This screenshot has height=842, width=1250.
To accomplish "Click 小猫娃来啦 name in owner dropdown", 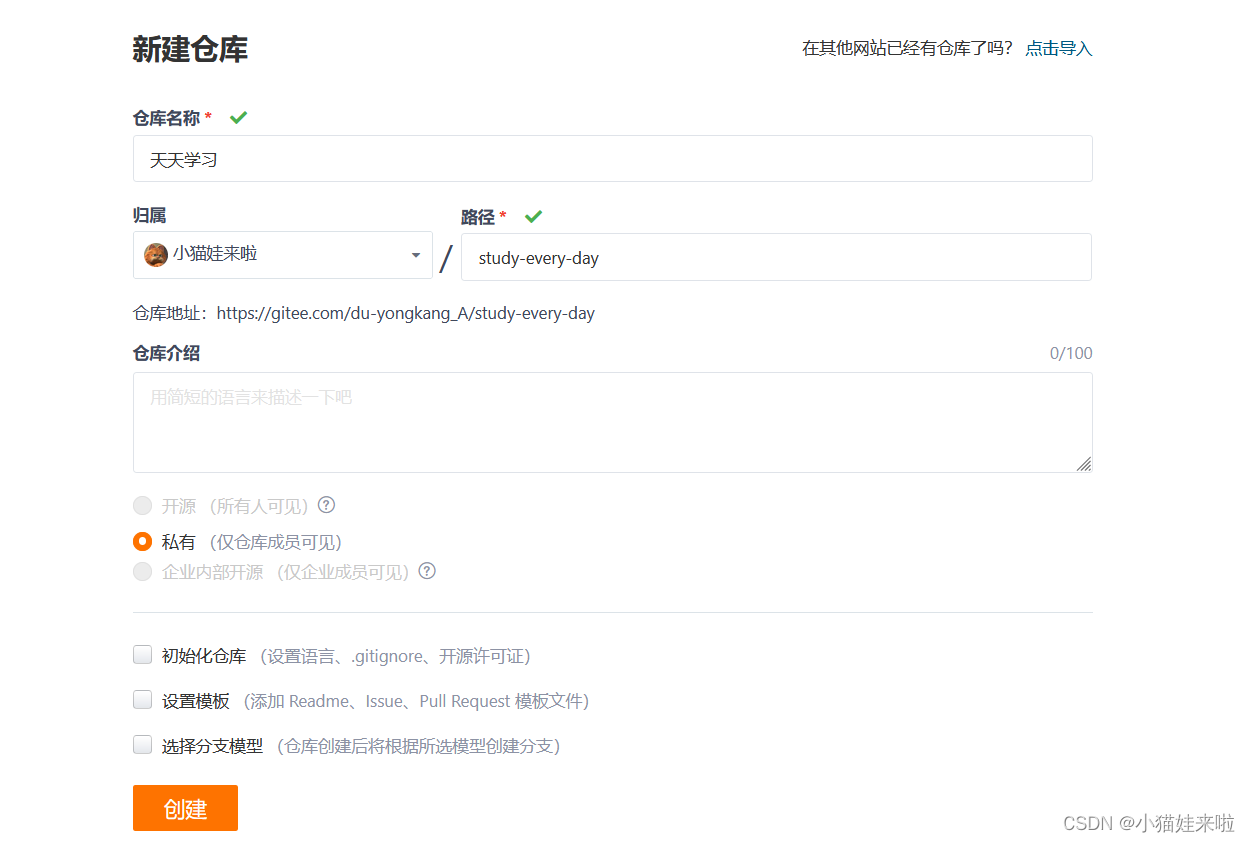I will coord(215,254).
